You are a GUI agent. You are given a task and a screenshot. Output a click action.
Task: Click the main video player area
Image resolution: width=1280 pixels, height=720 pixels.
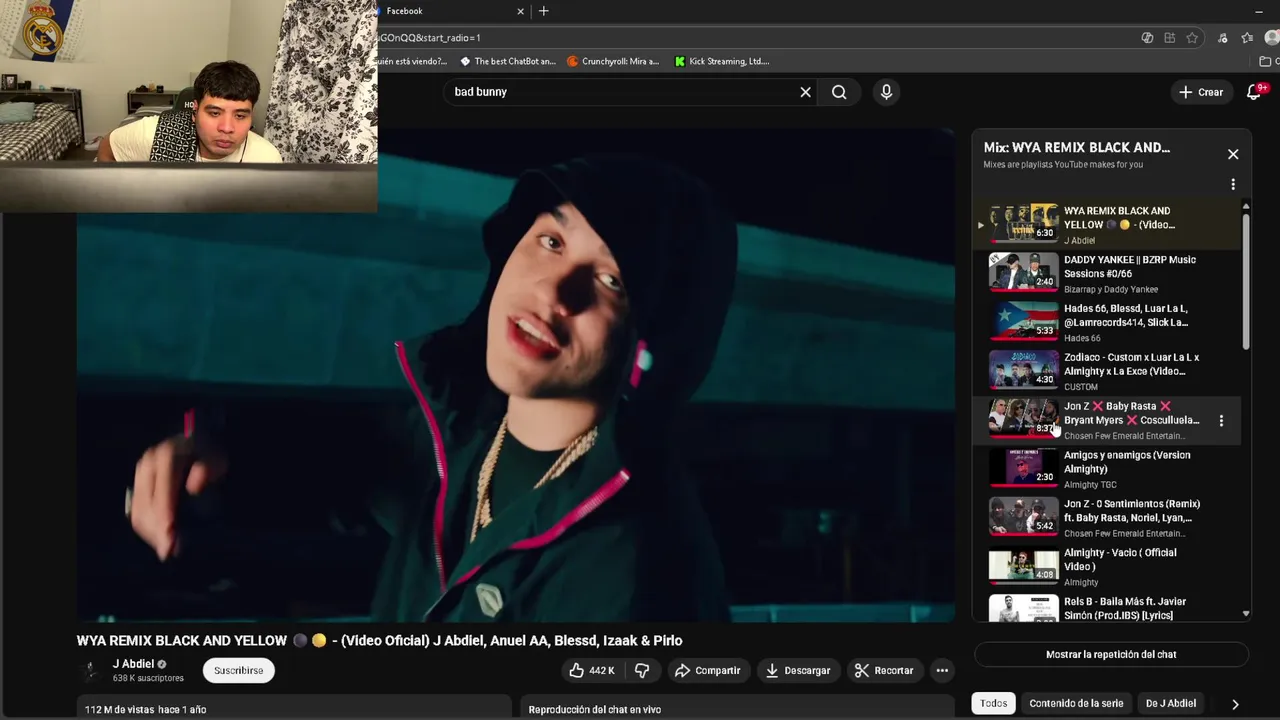click(x=516, y=376)
